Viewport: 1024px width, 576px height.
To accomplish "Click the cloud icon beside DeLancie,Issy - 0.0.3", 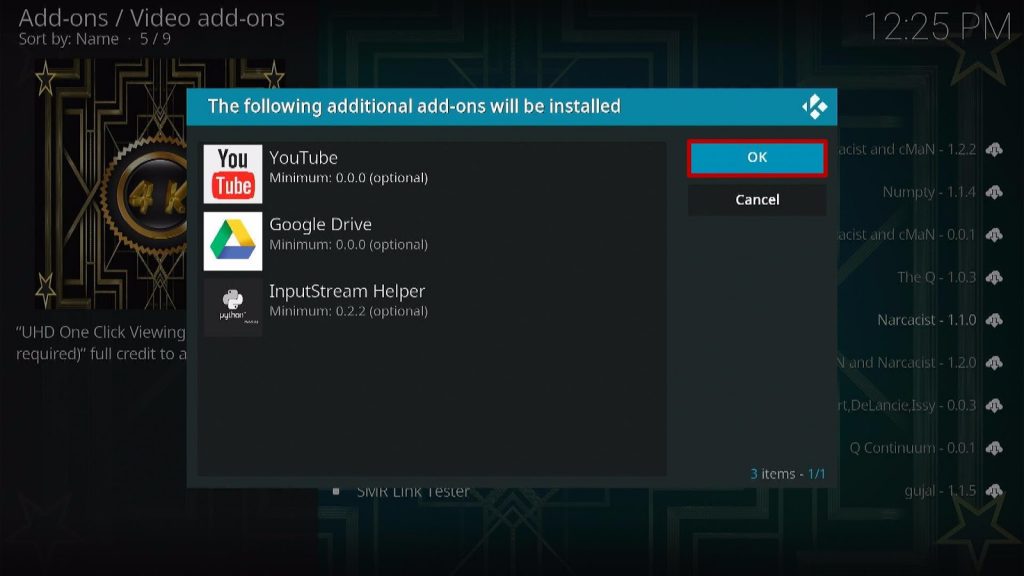I will click(994, 406).
